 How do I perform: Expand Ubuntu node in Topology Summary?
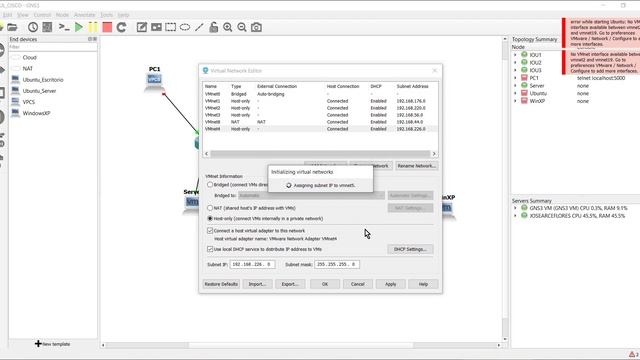coord(515,93)
